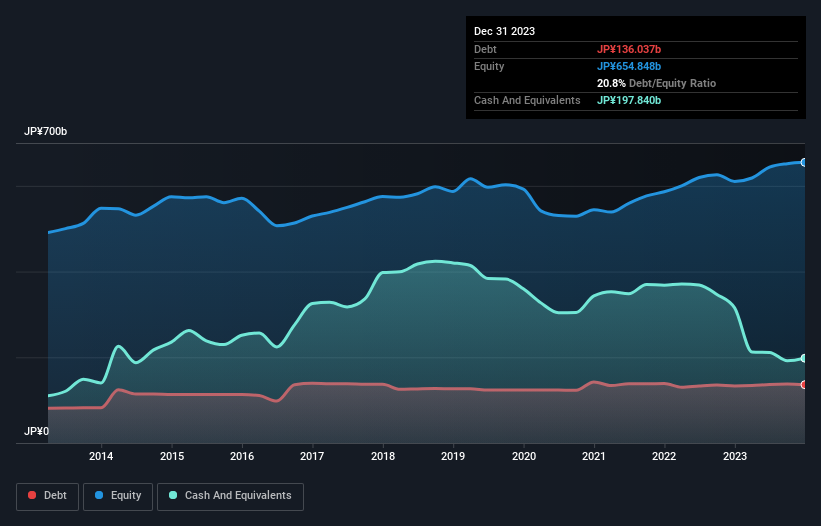Screen dimensions: 821x526
Task: Select the Debt value JP¥136.037b in tooltip
Action: [x=629, y=49]
